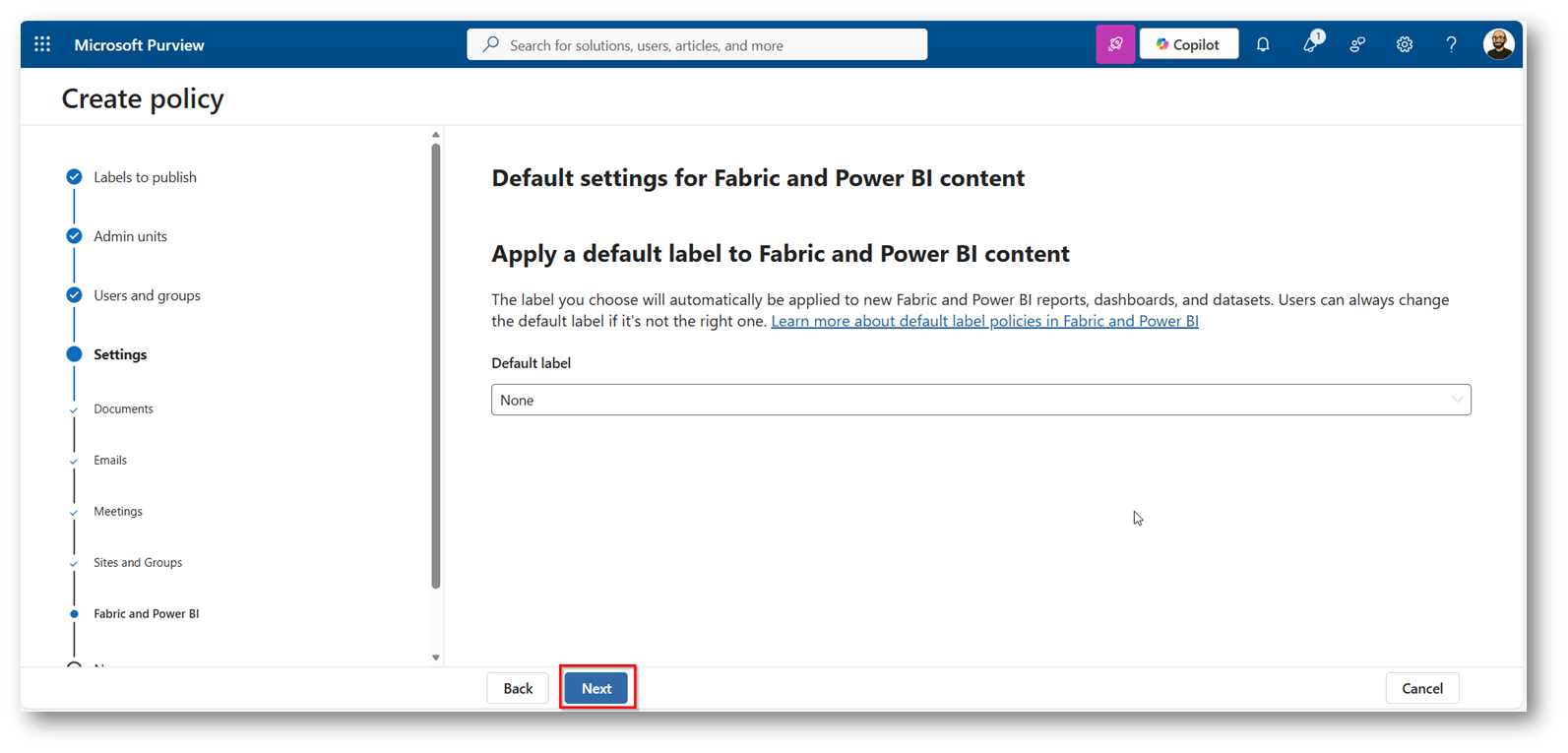Click the step list scroll down arrow
This screenshot has width=1568, height=753.
436,658
